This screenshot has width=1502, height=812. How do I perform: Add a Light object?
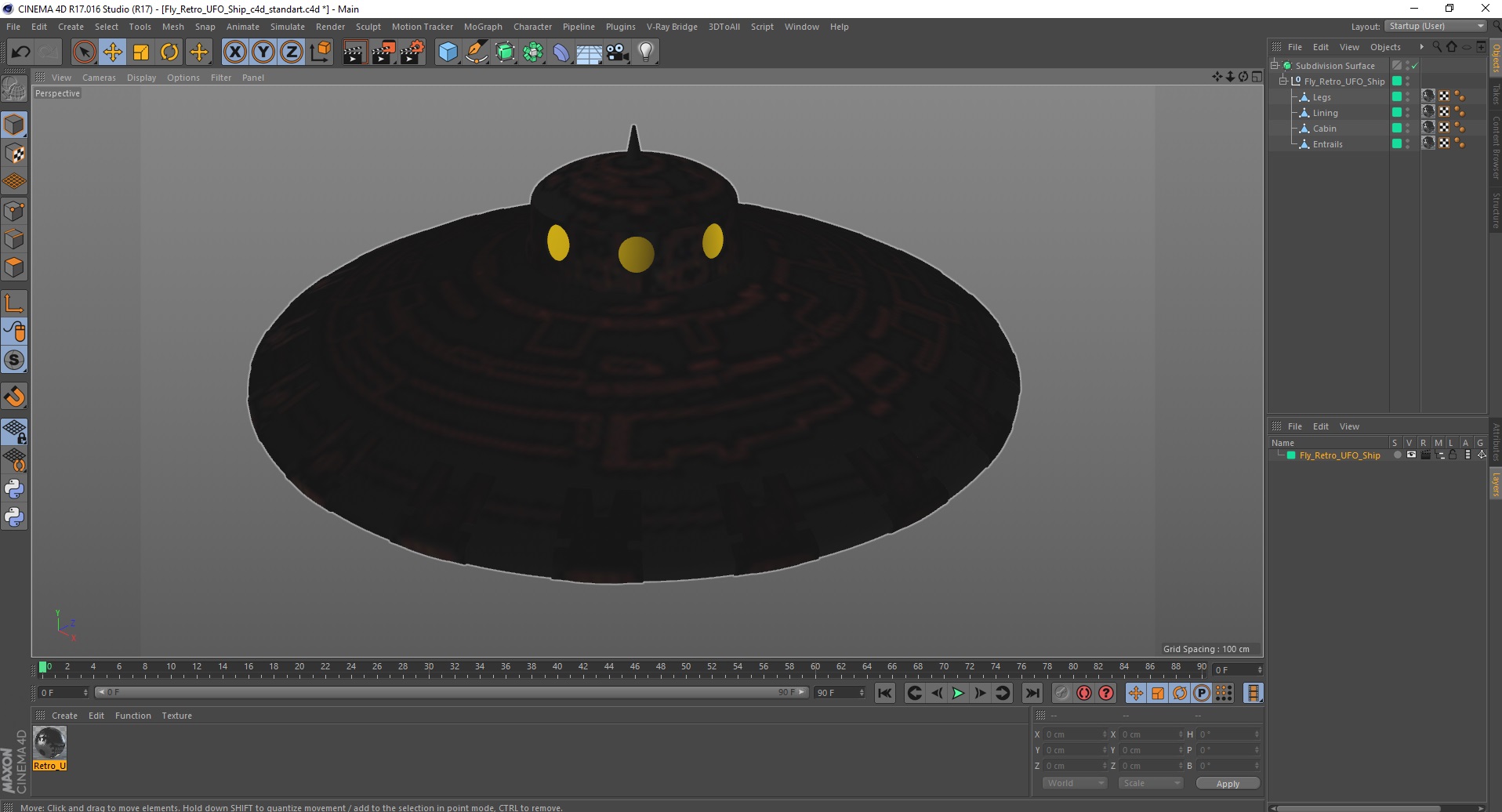click(x=646, y=53)
